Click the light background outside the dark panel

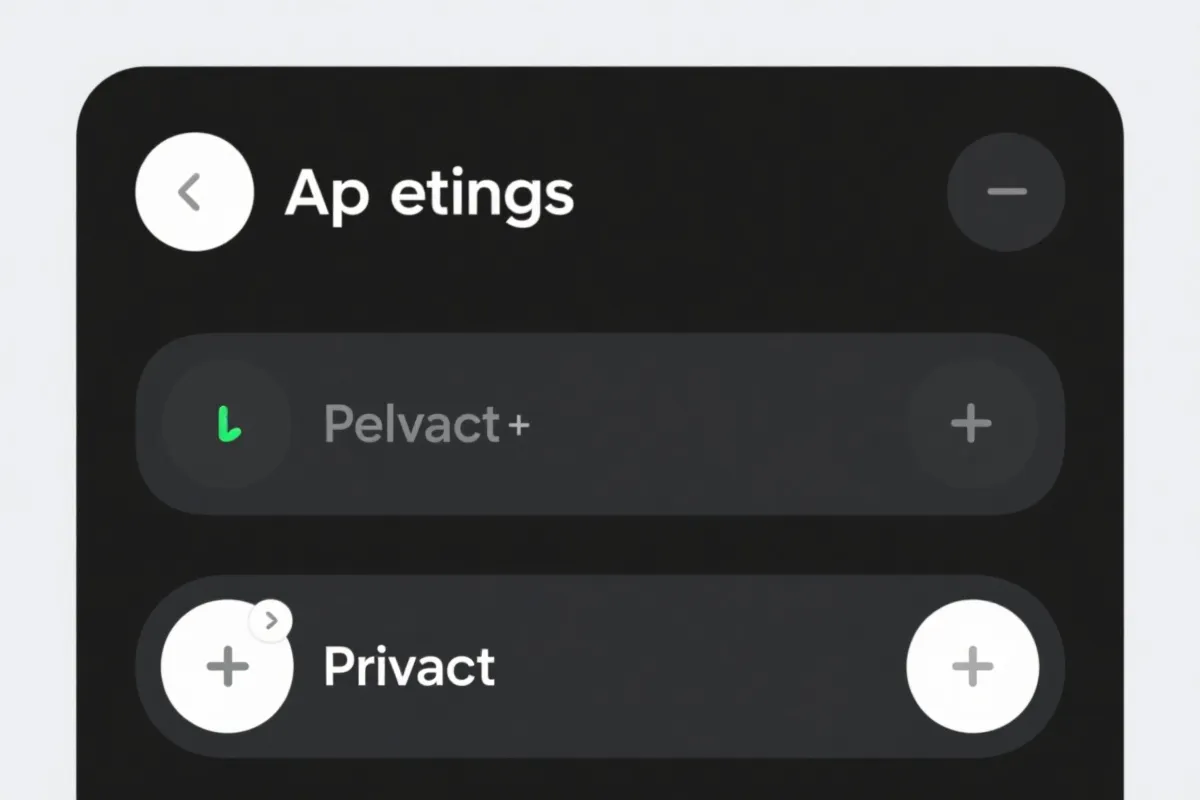pyautogui.click(x=38, y=400)
